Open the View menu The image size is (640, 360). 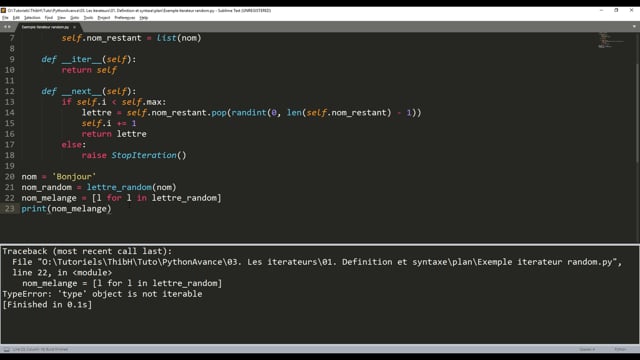pyautogui.click(x=61, y=18)
